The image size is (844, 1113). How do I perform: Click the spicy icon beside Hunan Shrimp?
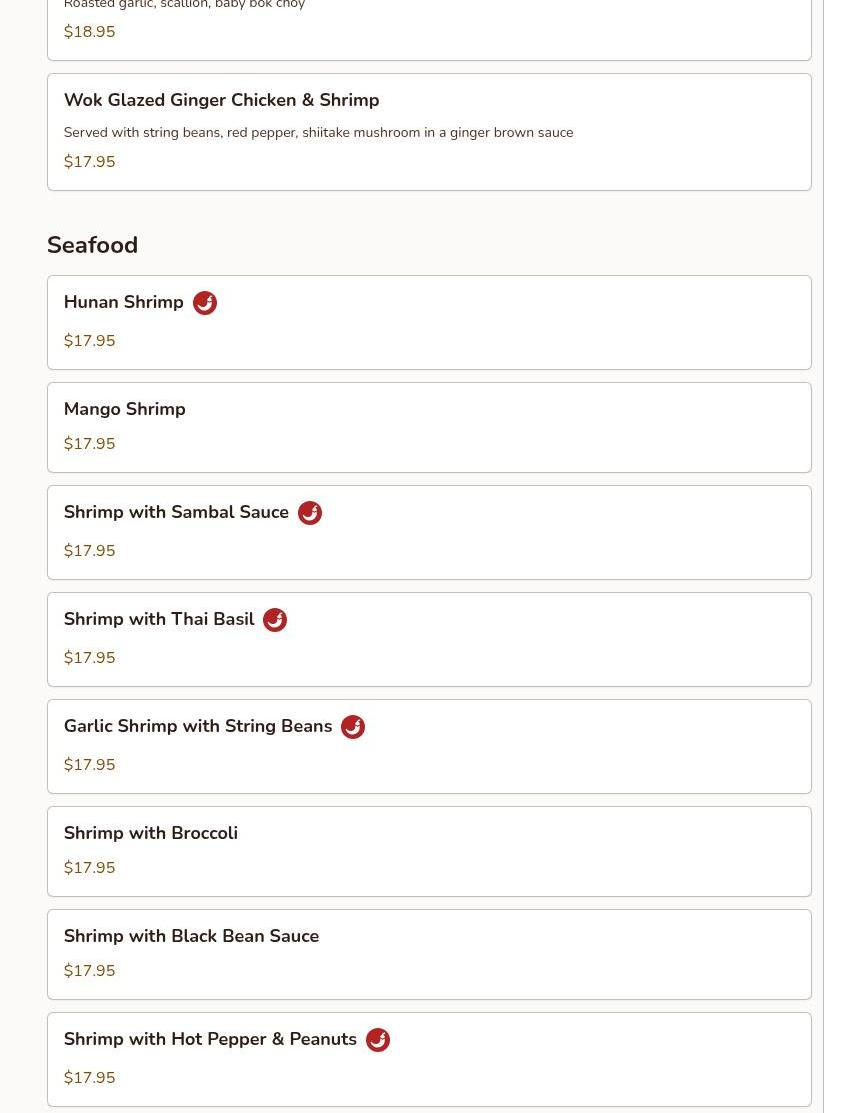coord(205,303)
